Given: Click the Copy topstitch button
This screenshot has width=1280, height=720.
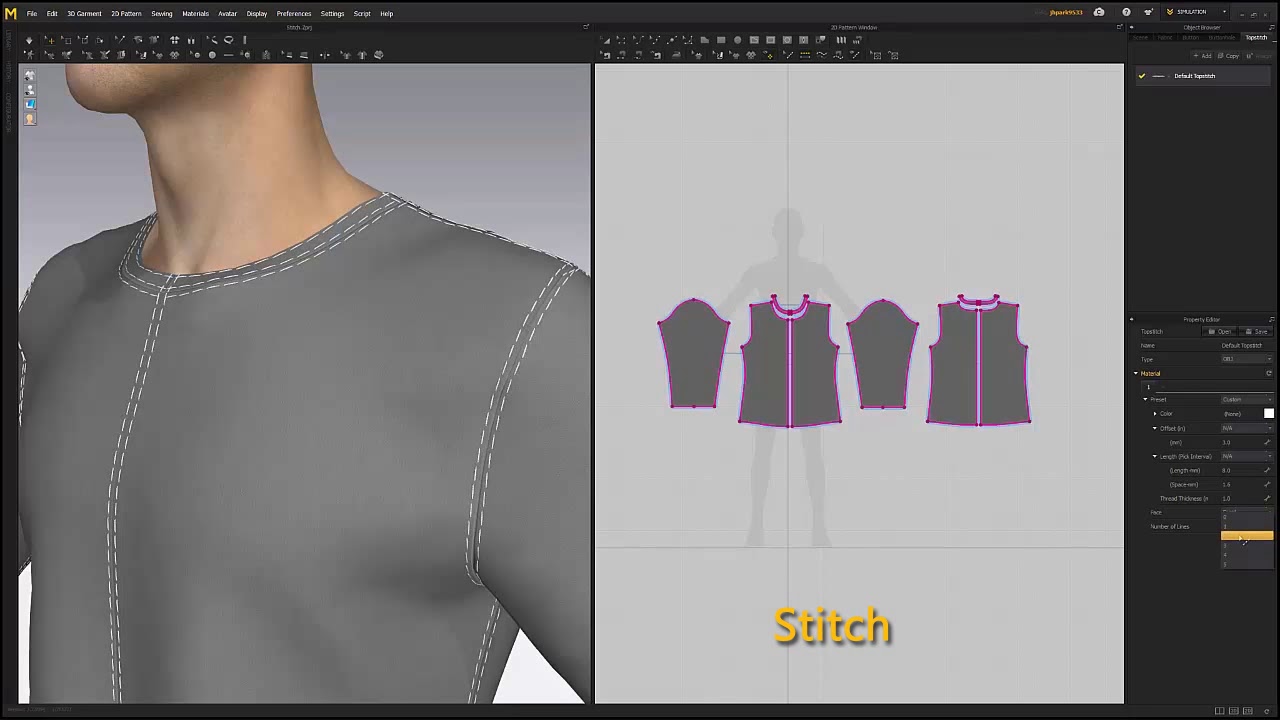Looking at the screenshot, I should click(x=1228, y=56).
